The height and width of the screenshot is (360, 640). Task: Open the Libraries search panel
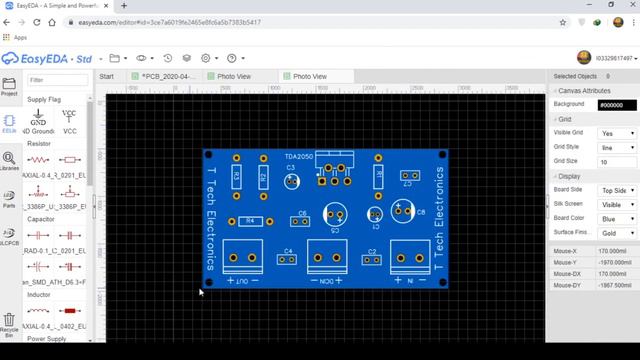(9, 161)
